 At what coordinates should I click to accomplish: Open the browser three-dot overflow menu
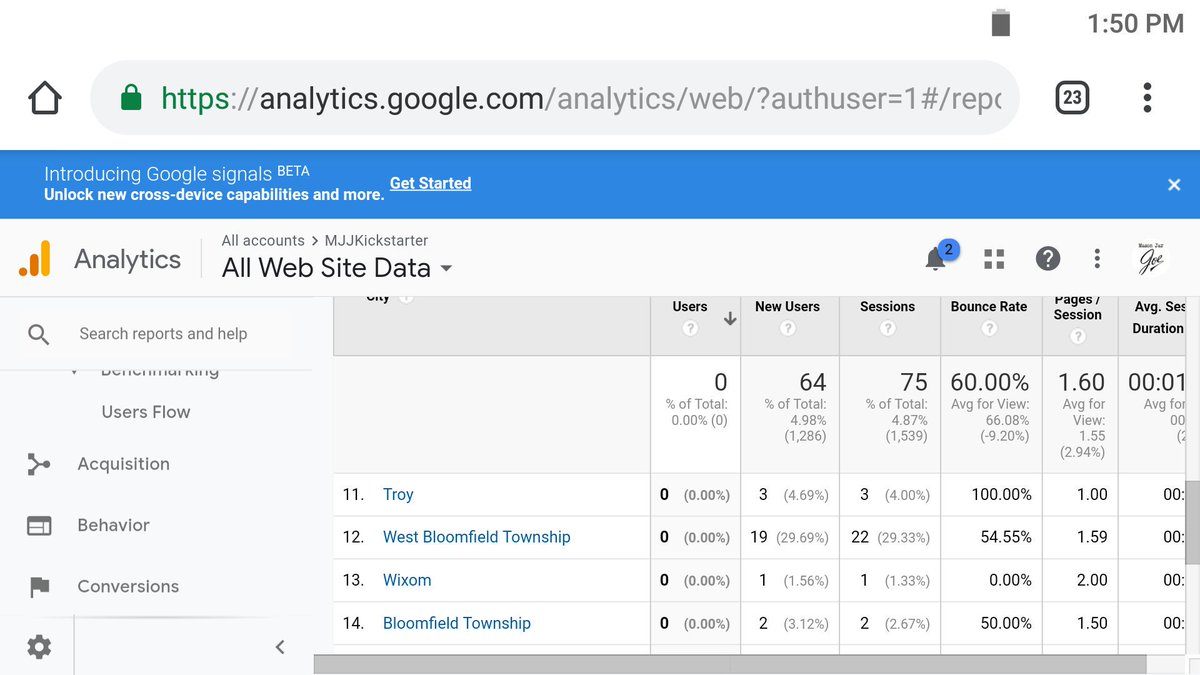[x=1147, y=97]
